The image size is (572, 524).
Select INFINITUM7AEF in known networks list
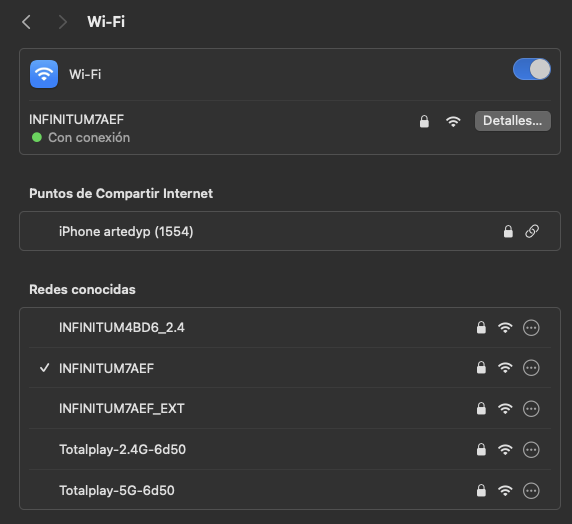[x=290, y=368]
